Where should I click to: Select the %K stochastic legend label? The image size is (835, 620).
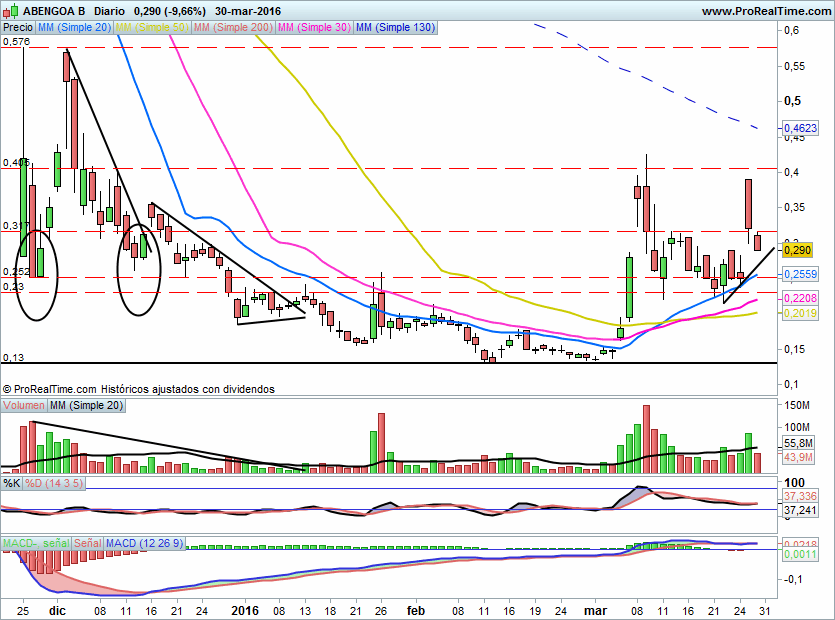[x=12, y=483]
